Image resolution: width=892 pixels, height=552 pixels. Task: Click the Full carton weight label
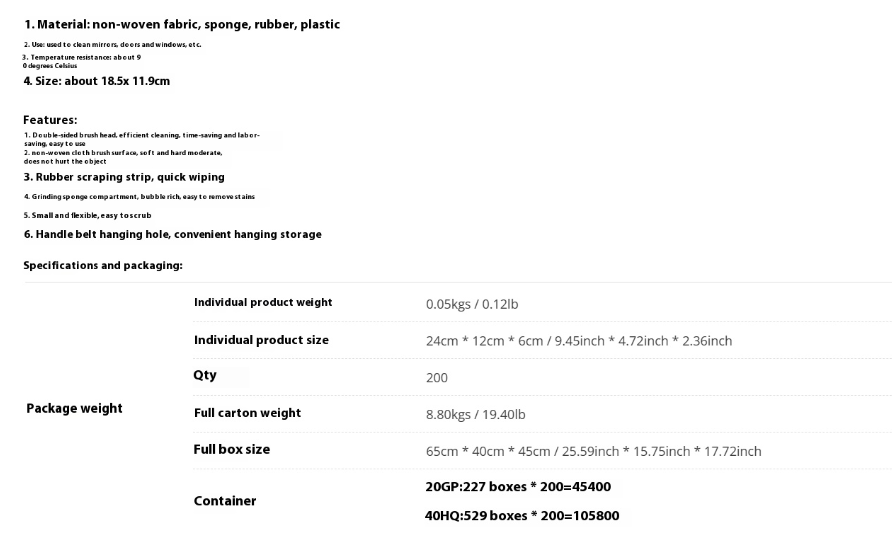click(247, 413)
